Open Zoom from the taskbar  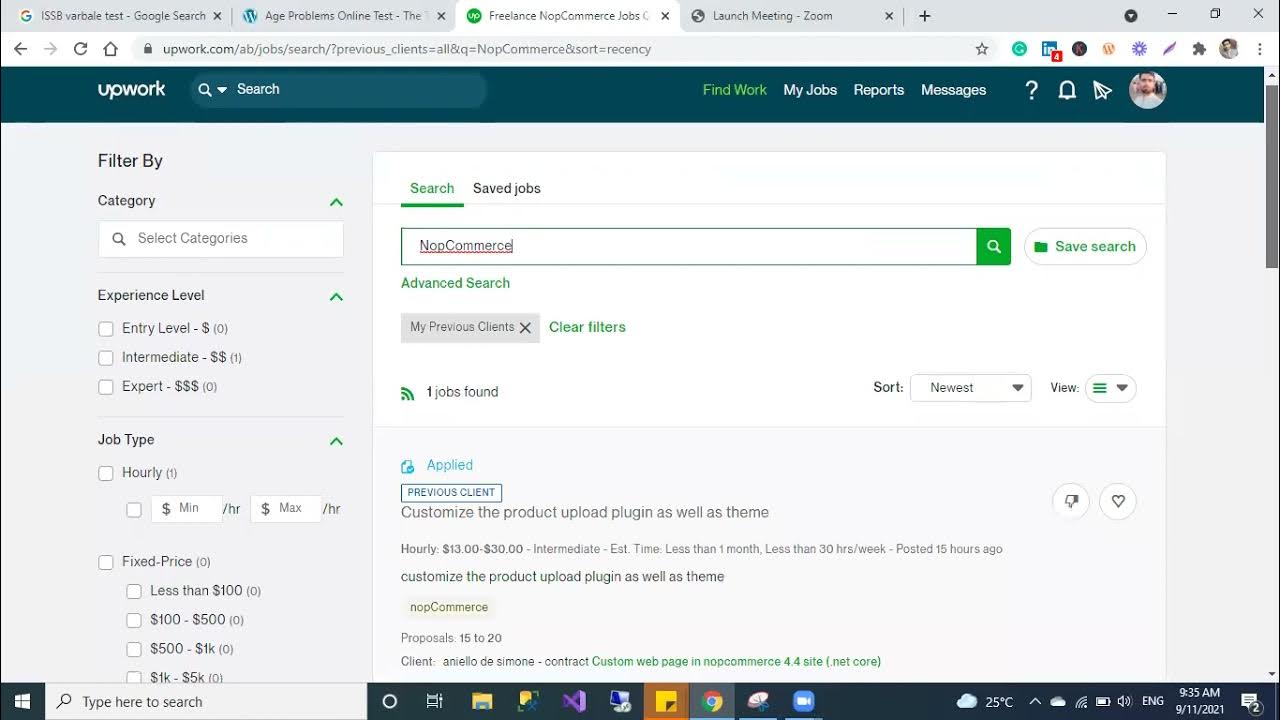click(x=804, y=701)
